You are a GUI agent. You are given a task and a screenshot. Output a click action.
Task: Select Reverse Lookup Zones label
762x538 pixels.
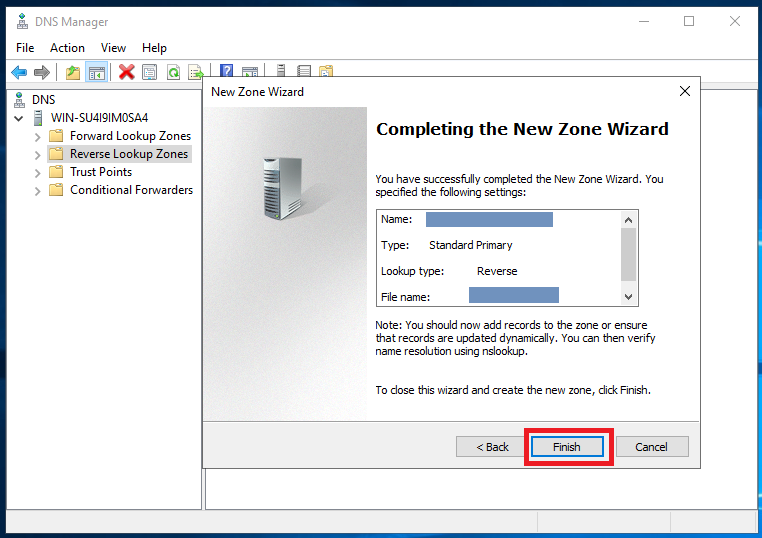129,154
